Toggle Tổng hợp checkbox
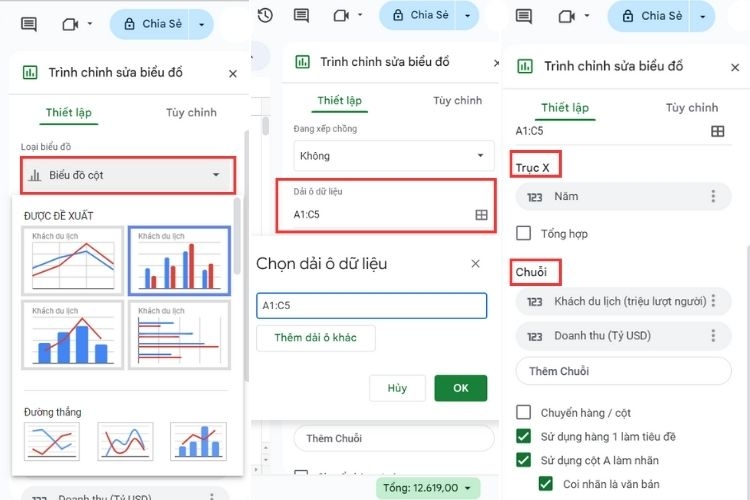Screen dimensions: 750x500 pyautogui.click(x=524, y=233)
